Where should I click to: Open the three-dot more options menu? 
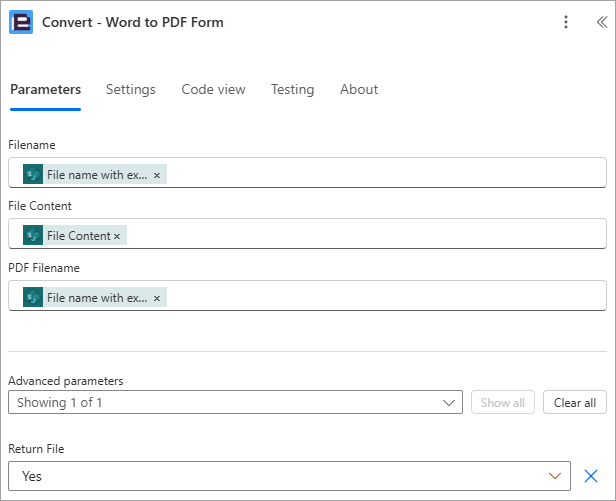click(x=566, y=22)
